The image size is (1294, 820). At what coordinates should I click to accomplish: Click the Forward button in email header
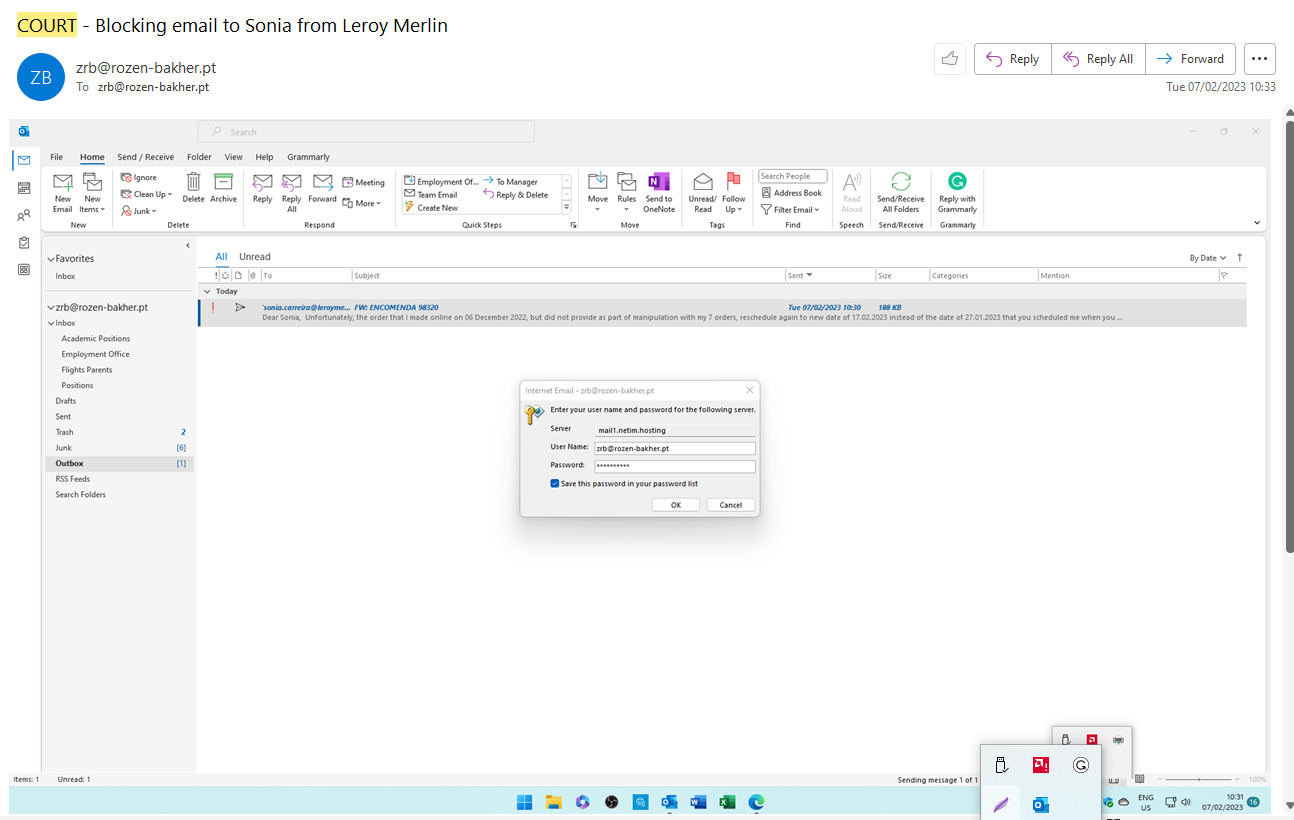point(1190,59)
